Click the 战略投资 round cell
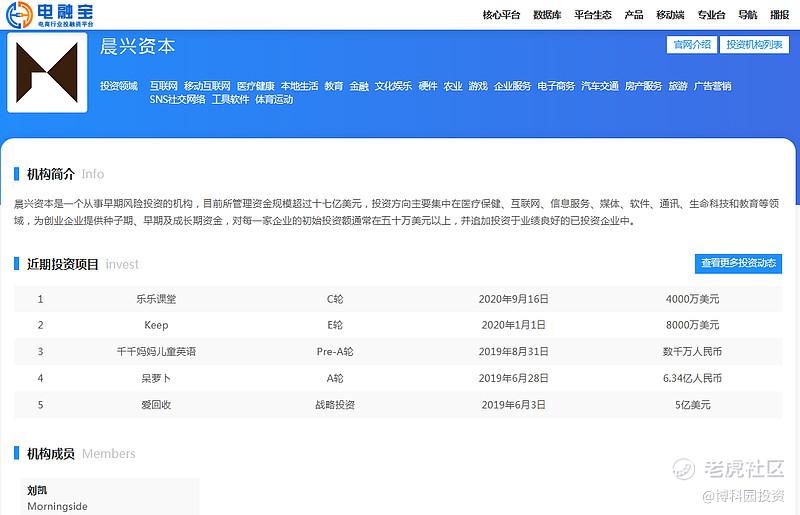This screenshot has width=800, height=515. tap(335, 405)
